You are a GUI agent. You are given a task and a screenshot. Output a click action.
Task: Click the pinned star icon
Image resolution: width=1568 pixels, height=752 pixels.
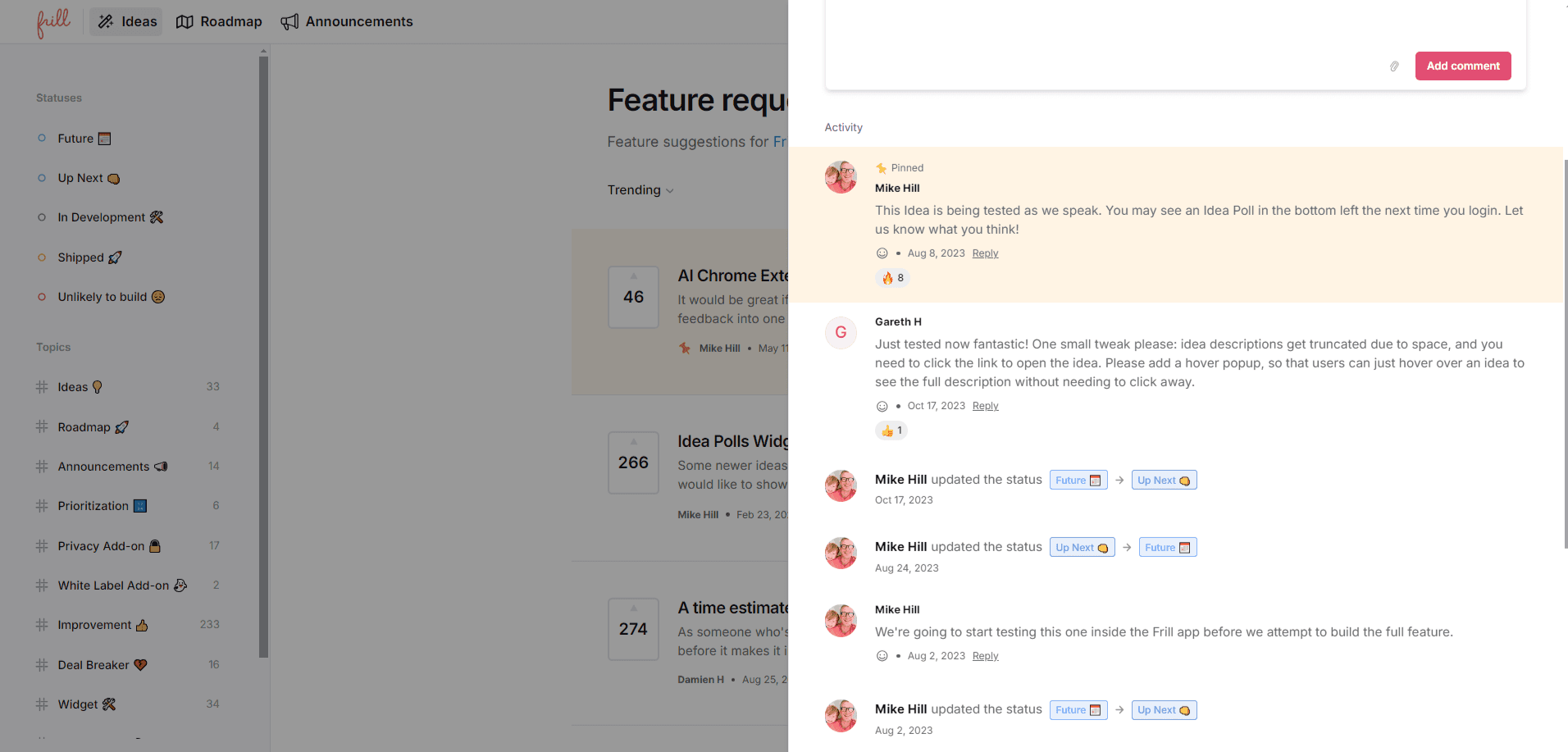[882, 168]
